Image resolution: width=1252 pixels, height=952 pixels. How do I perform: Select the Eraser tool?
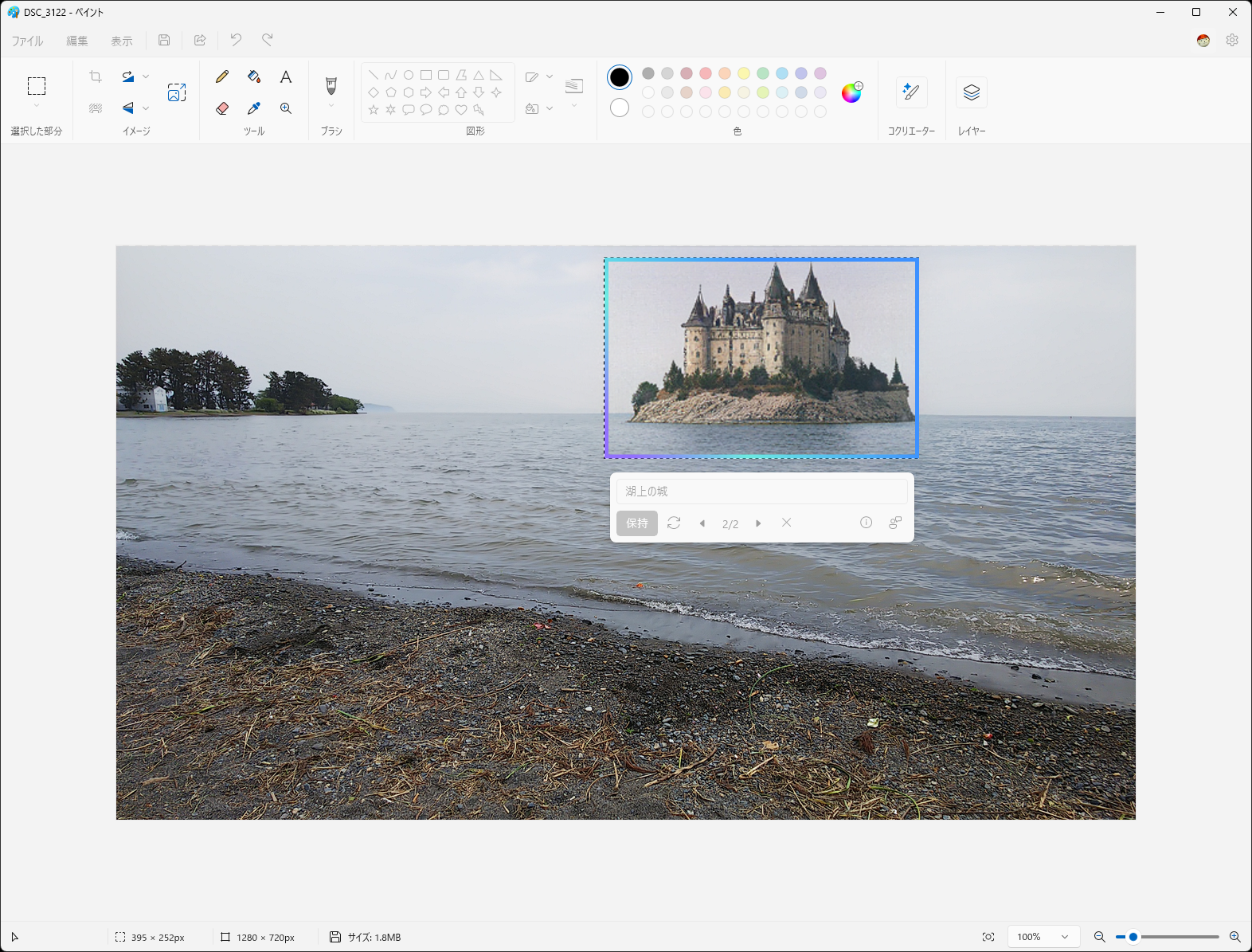[222, 108]
